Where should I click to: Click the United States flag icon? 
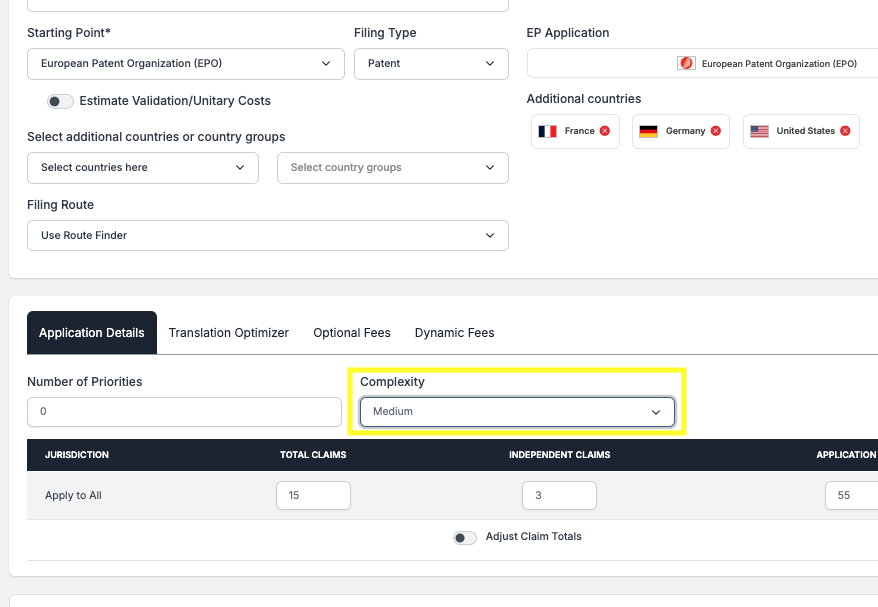[x=759, y=131]
